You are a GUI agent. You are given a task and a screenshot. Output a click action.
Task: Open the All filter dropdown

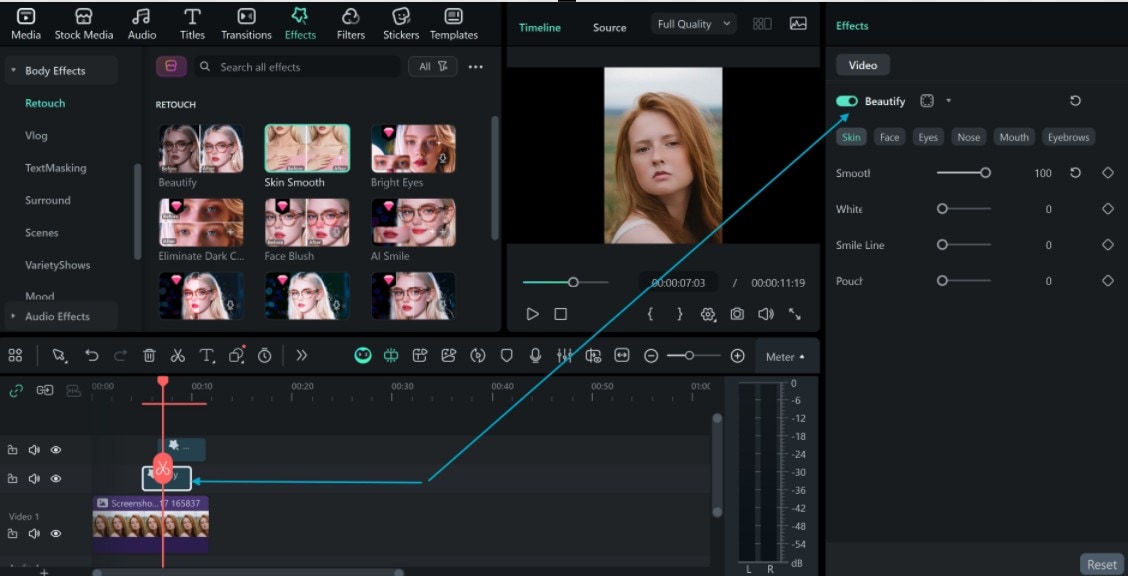pos(432,67)
